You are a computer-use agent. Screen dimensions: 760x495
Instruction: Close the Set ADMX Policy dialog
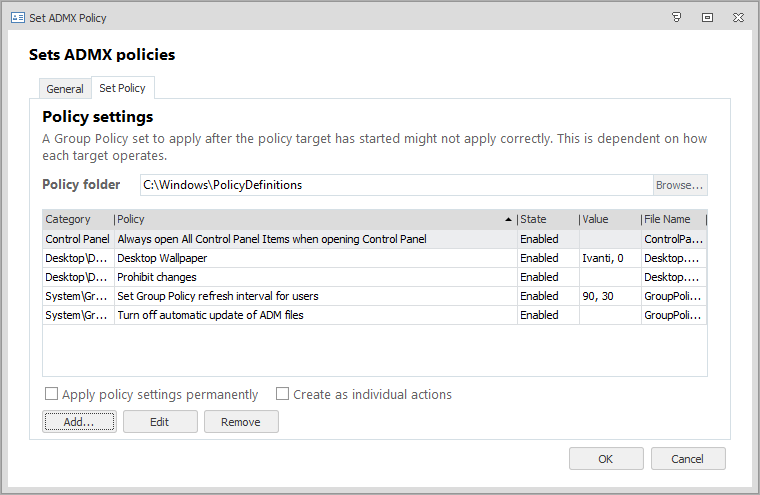(x=737, y=17)
